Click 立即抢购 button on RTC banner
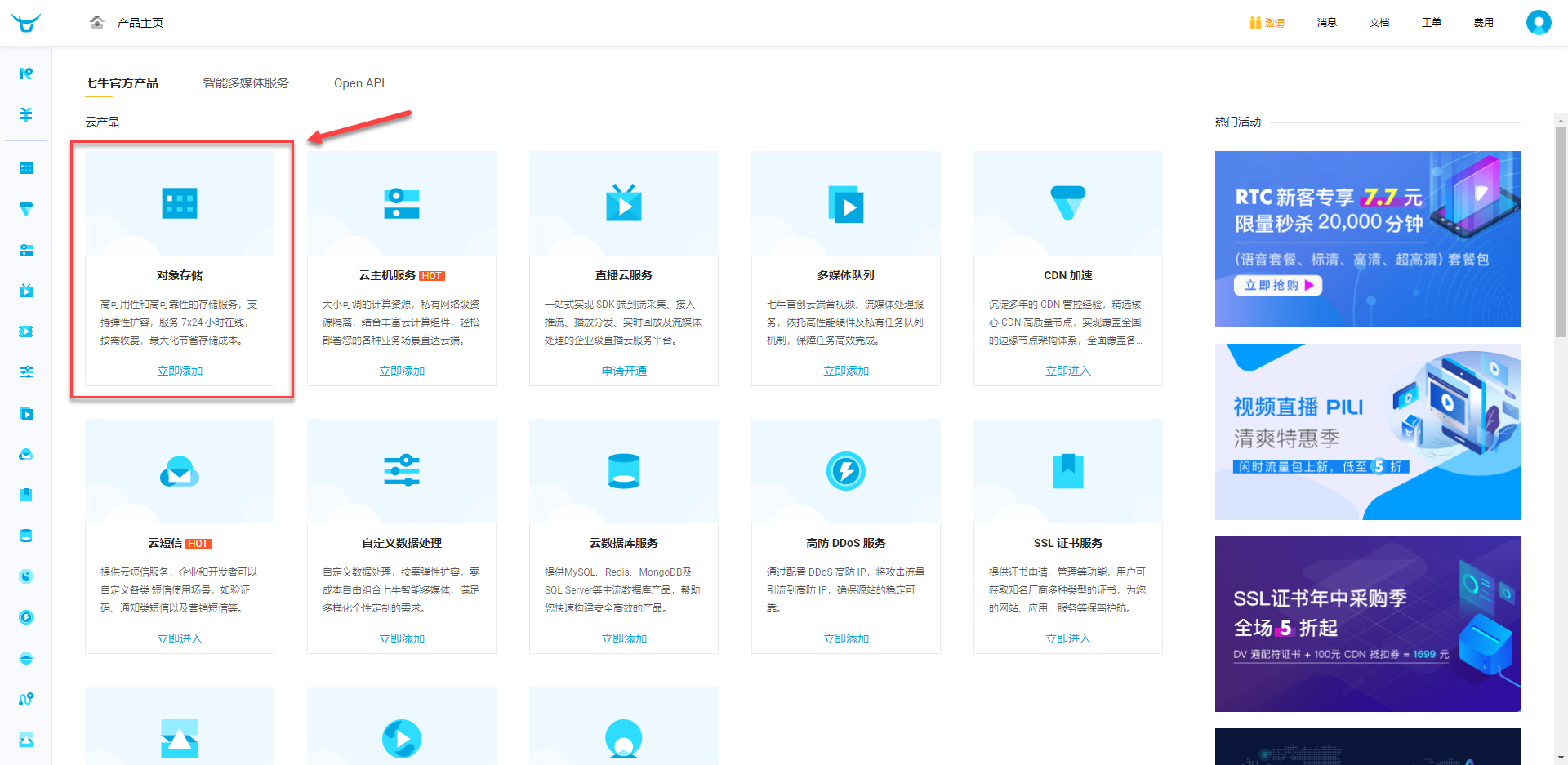 1278,285
